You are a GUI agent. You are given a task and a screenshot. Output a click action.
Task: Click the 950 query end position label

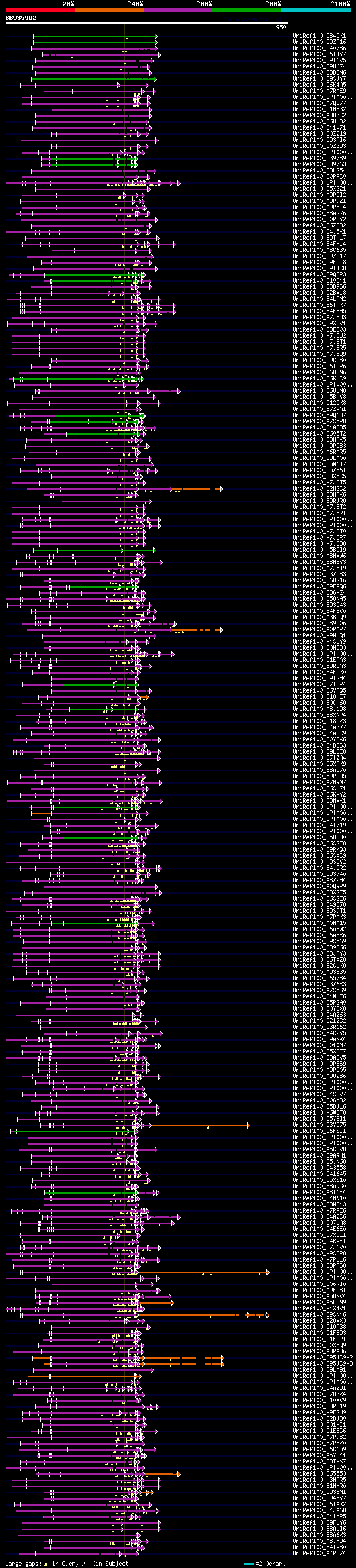coord(280,27)
